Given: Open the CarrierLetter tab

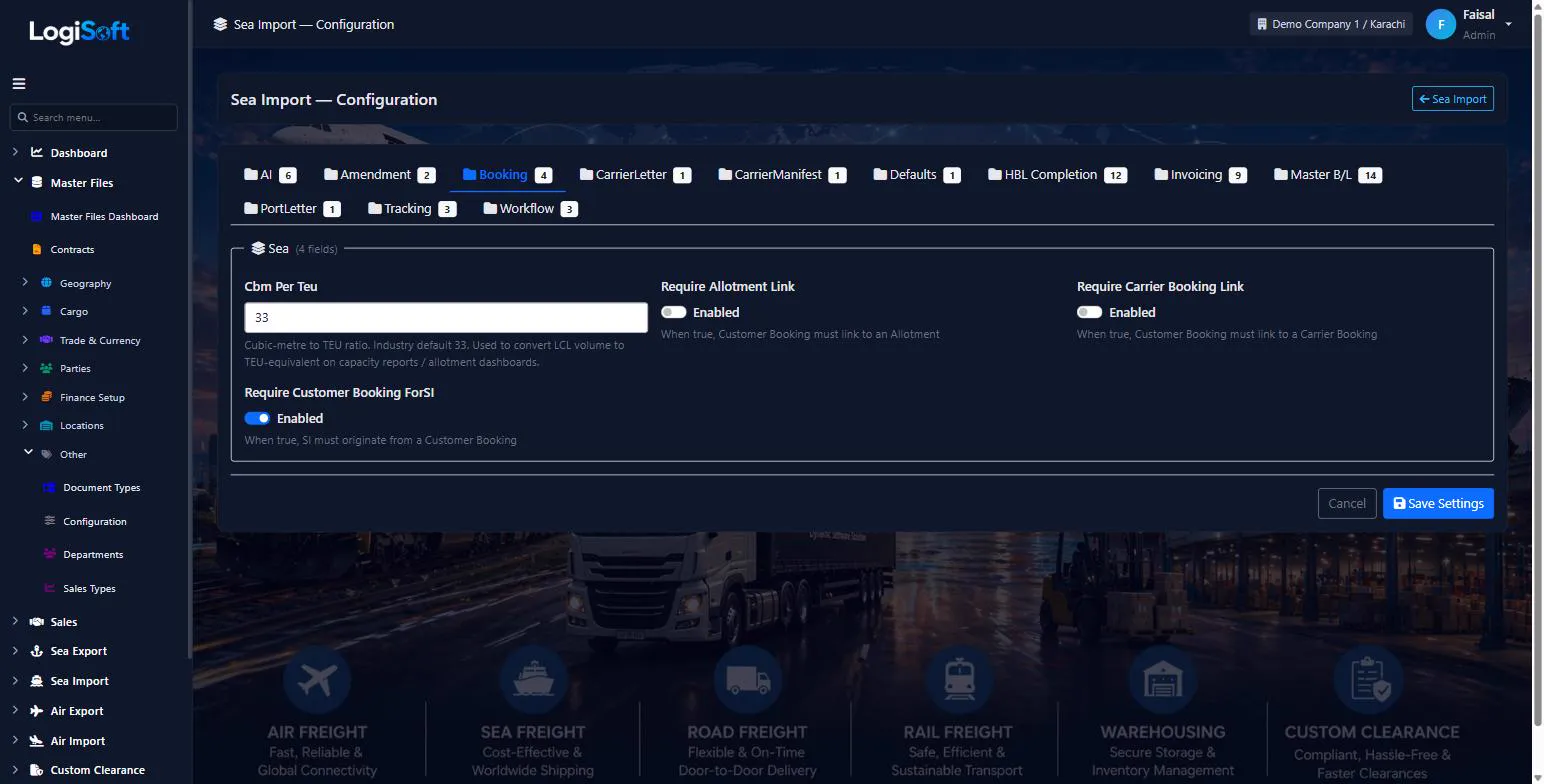Looking at the screenshot, I should click(635, 175).
